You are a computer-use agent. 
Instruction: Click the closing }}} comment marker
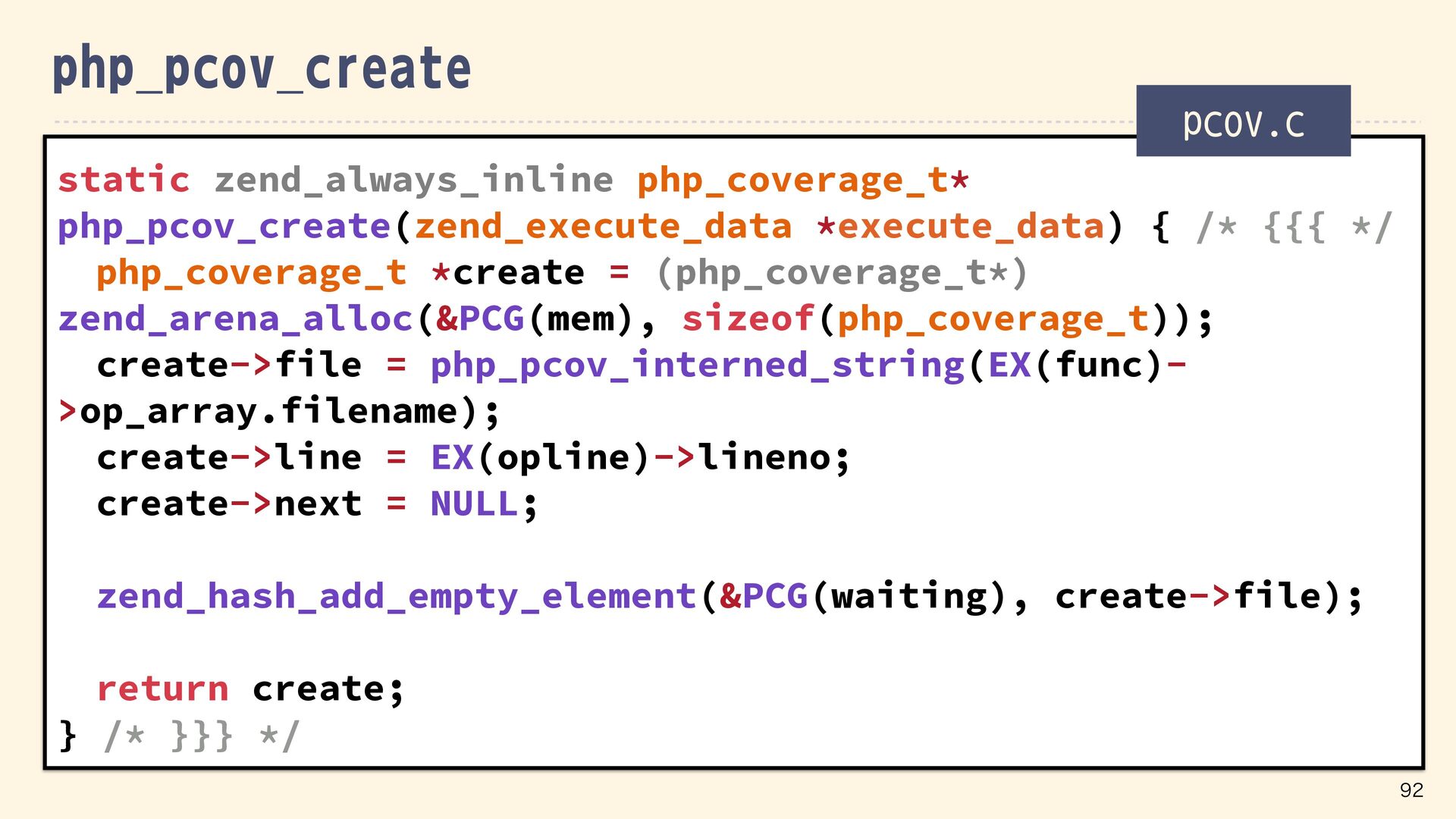[202, 736]
